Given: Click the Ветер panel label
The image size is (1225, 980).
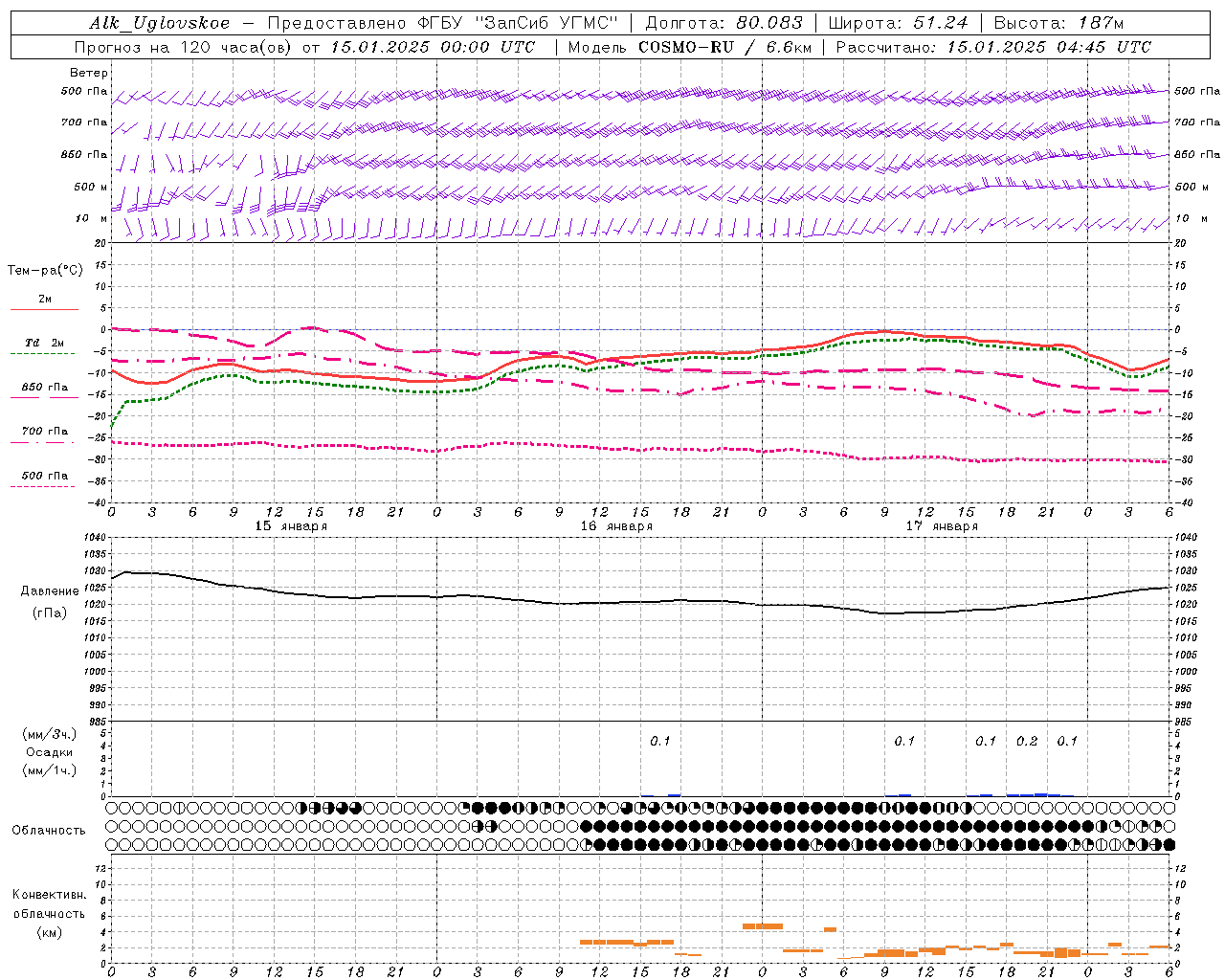Looking at the screenshot, I should pos(89,73).
